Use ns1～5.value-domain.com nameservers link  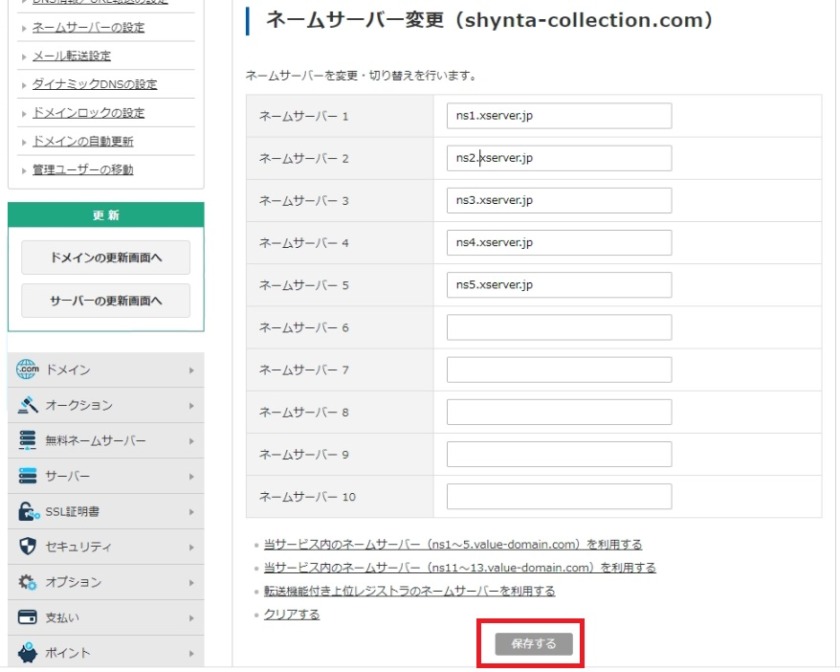click(453, 544)
